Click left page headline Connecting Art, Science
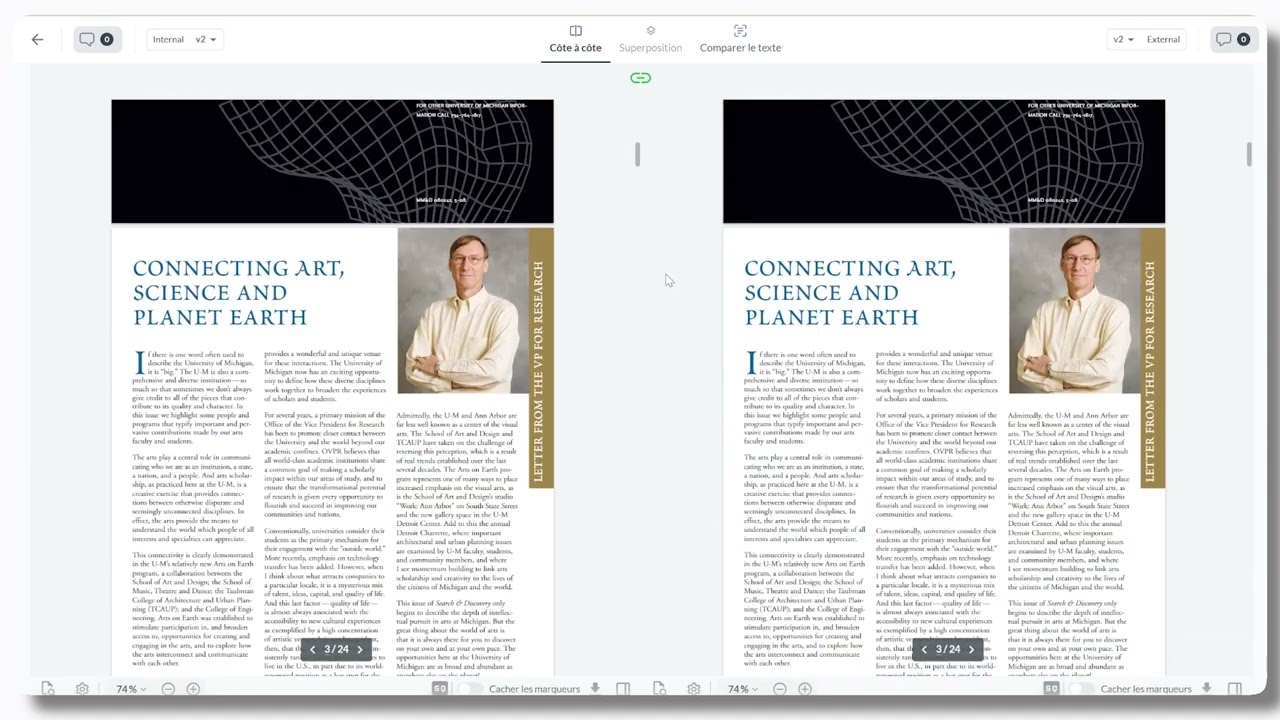Screen dimensions: 1280x720 [238, 293]
